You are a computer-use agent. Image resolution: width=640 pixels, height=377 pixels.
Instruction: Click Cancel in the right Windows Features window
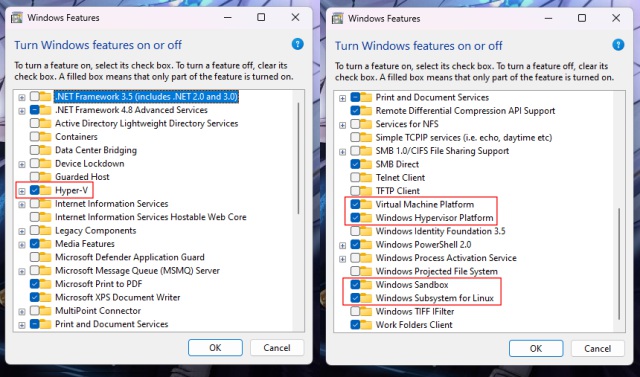coord(598,348)
